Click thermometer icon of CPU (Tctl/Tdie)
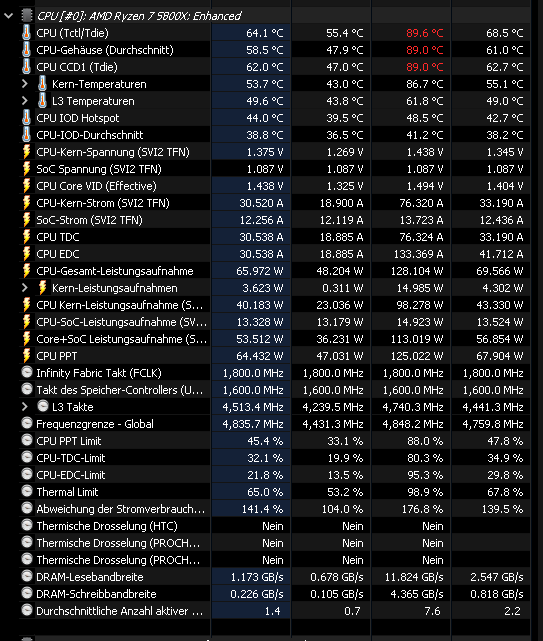The image size is (543, 641). pyautogui.click(x=27, y=33)
